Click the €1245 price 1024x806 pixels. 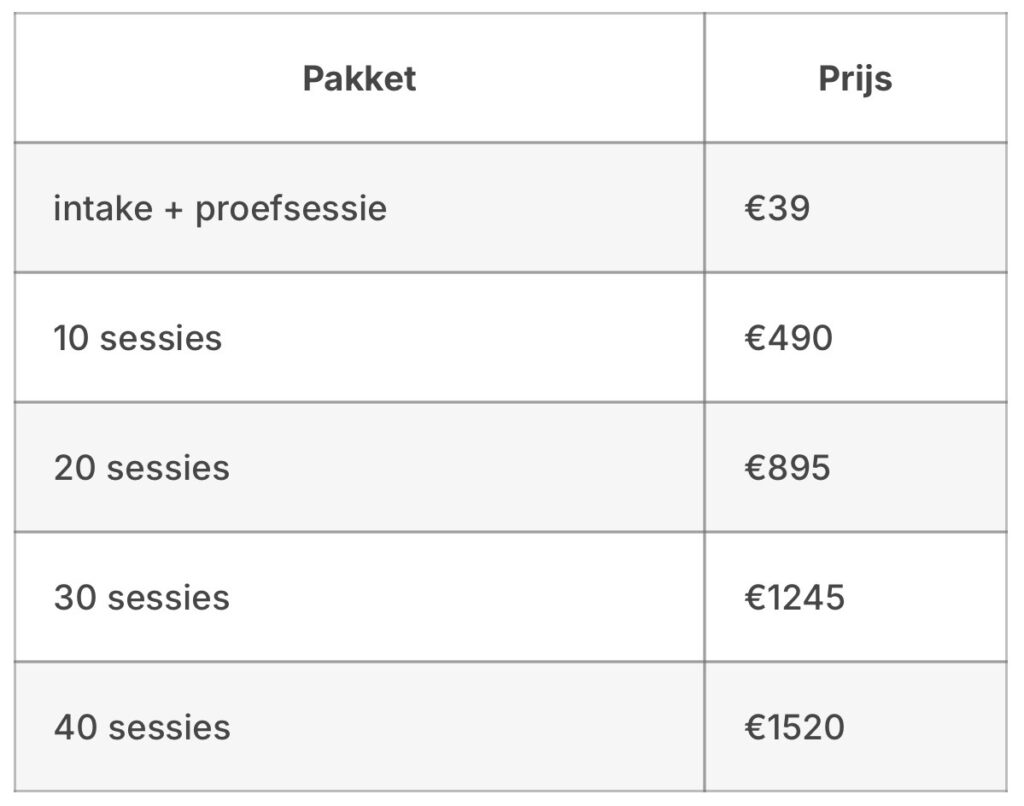pyautogui.click(x=795, y=598)
